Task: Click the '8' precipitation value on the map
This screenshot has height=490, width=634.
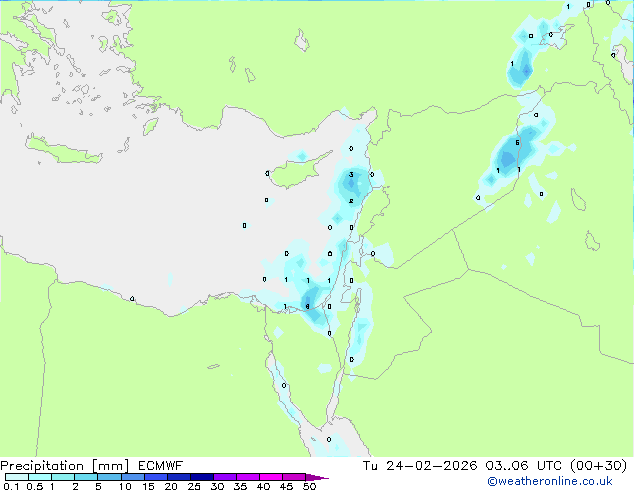Action: click(307, 306)
